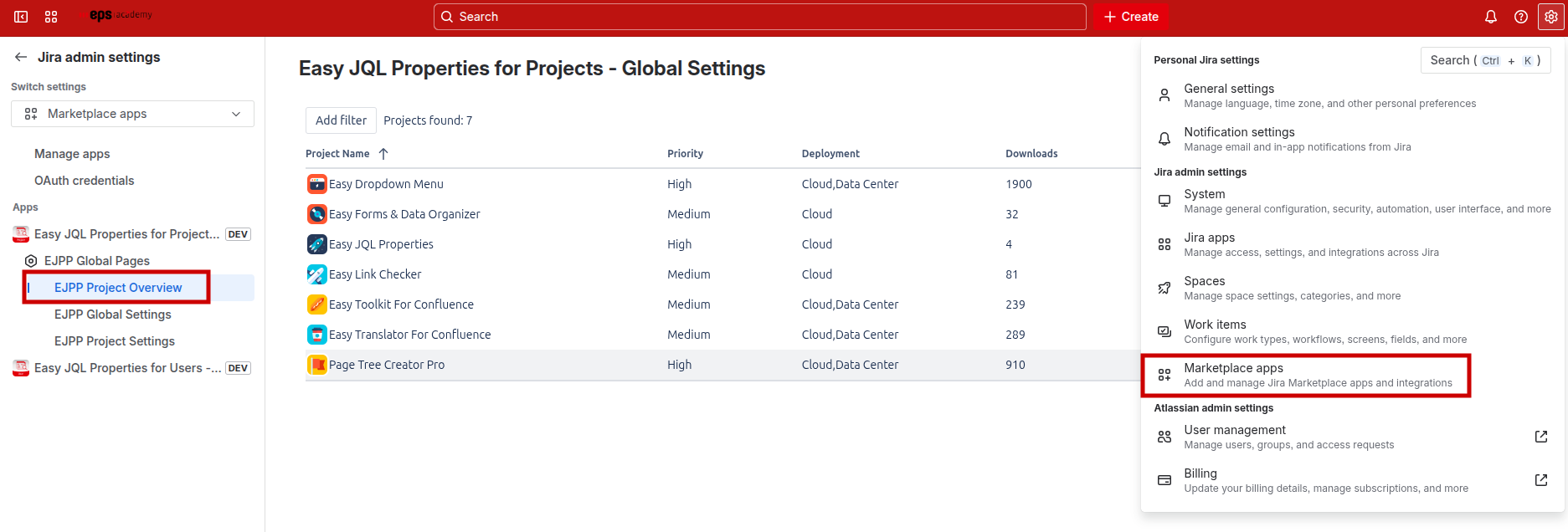Click the eps academy logo

(x=121, y=15)
